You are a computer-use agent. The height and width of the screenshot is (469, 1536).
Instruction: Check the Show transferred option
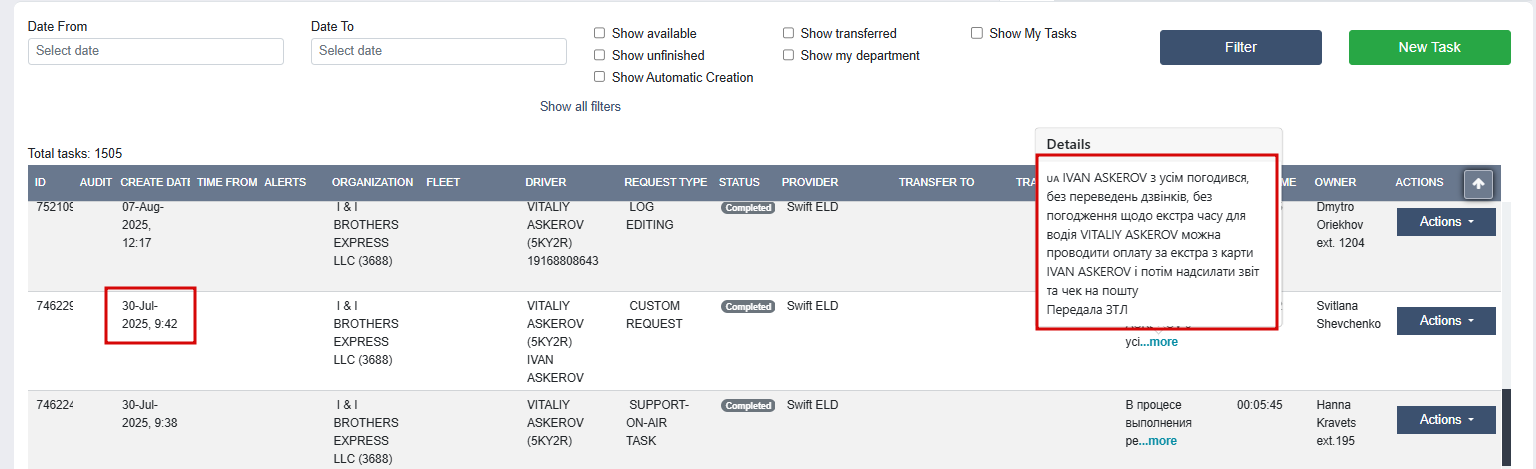(788, 33)
